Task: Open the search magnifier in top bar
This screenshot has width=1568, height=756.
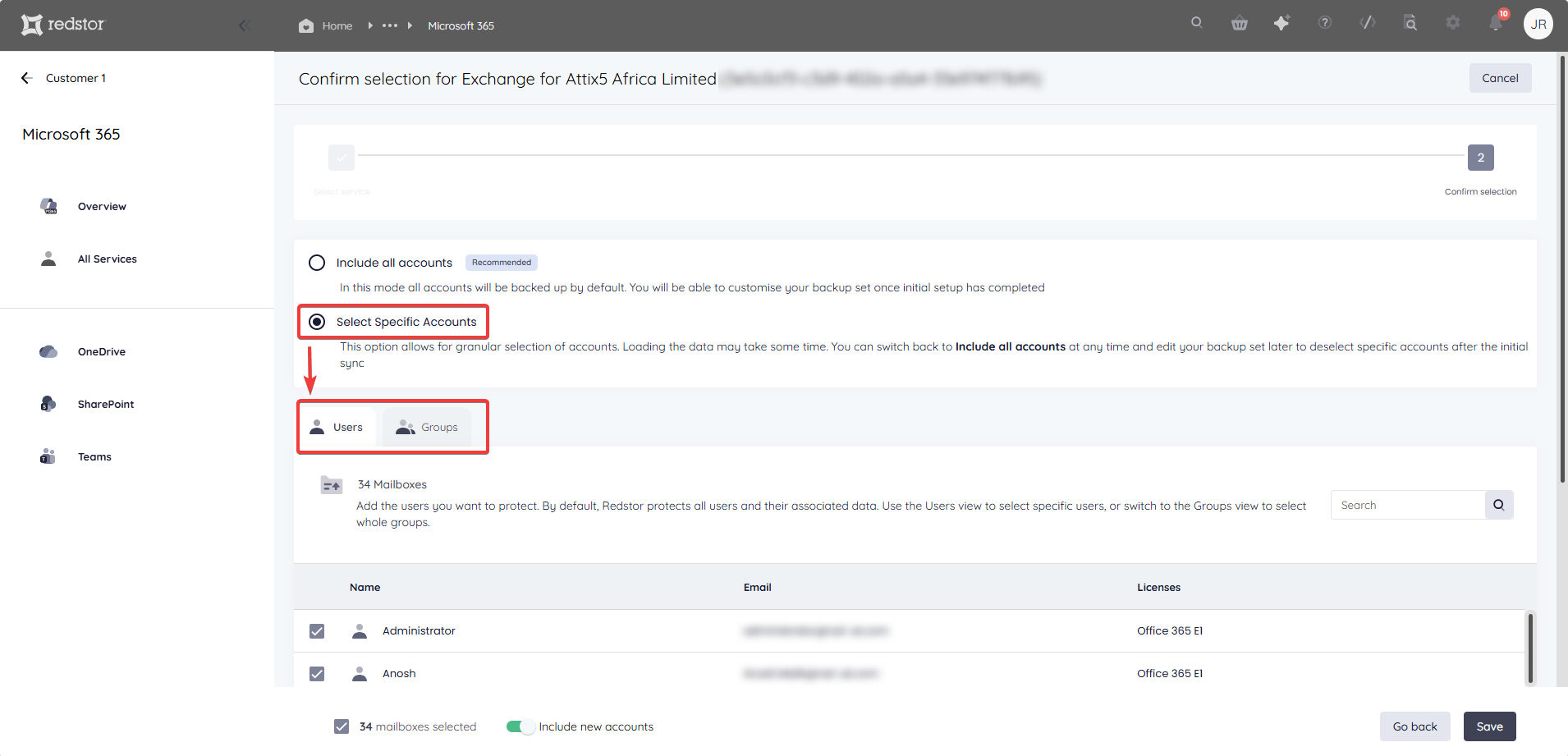Action: pyautogui.click(x=1197, y=23)
